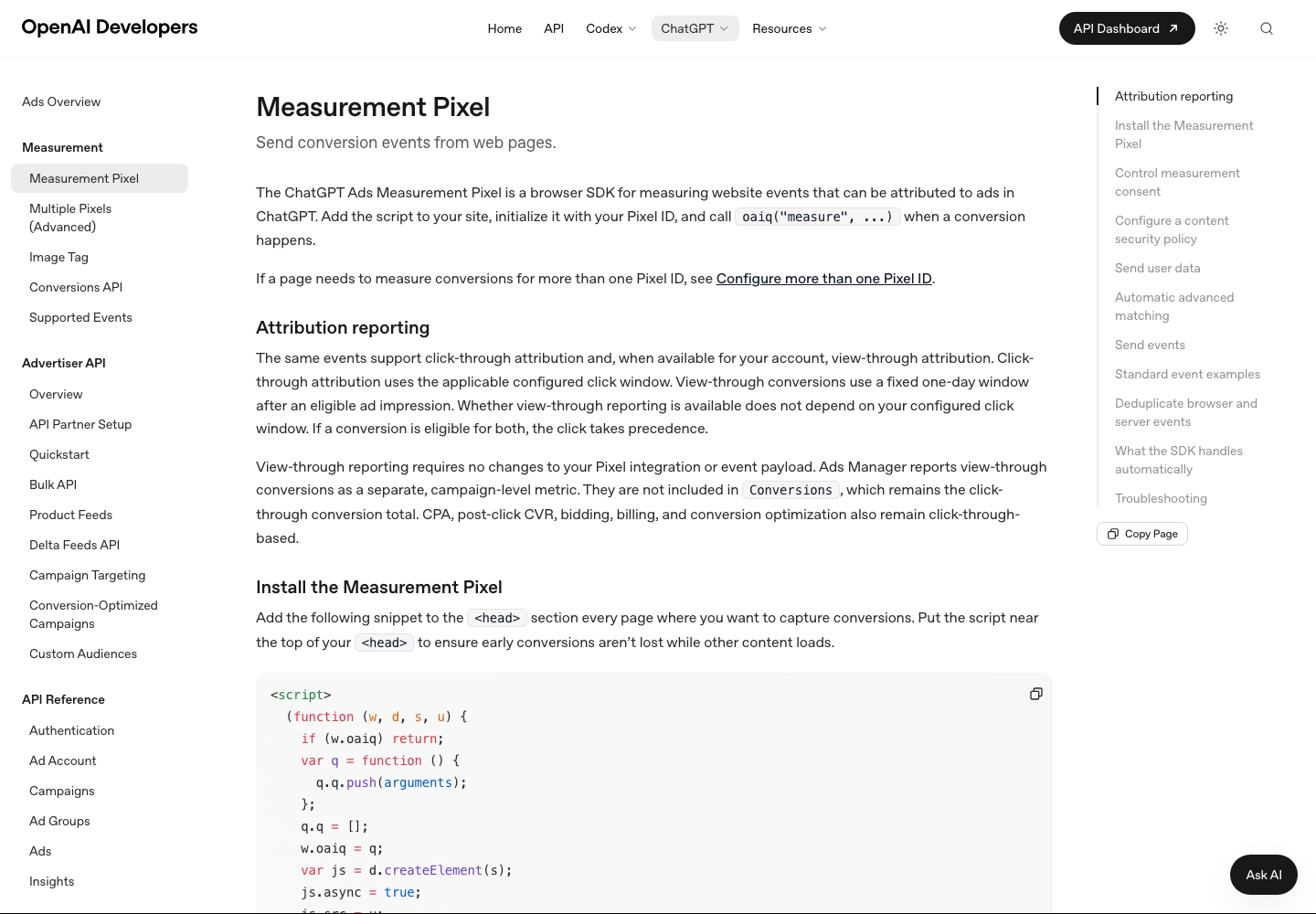Viewport: 1316px width, 914px height.
Task: Click the Install the Measurement Pixel heading
Action: coord(379,587)
